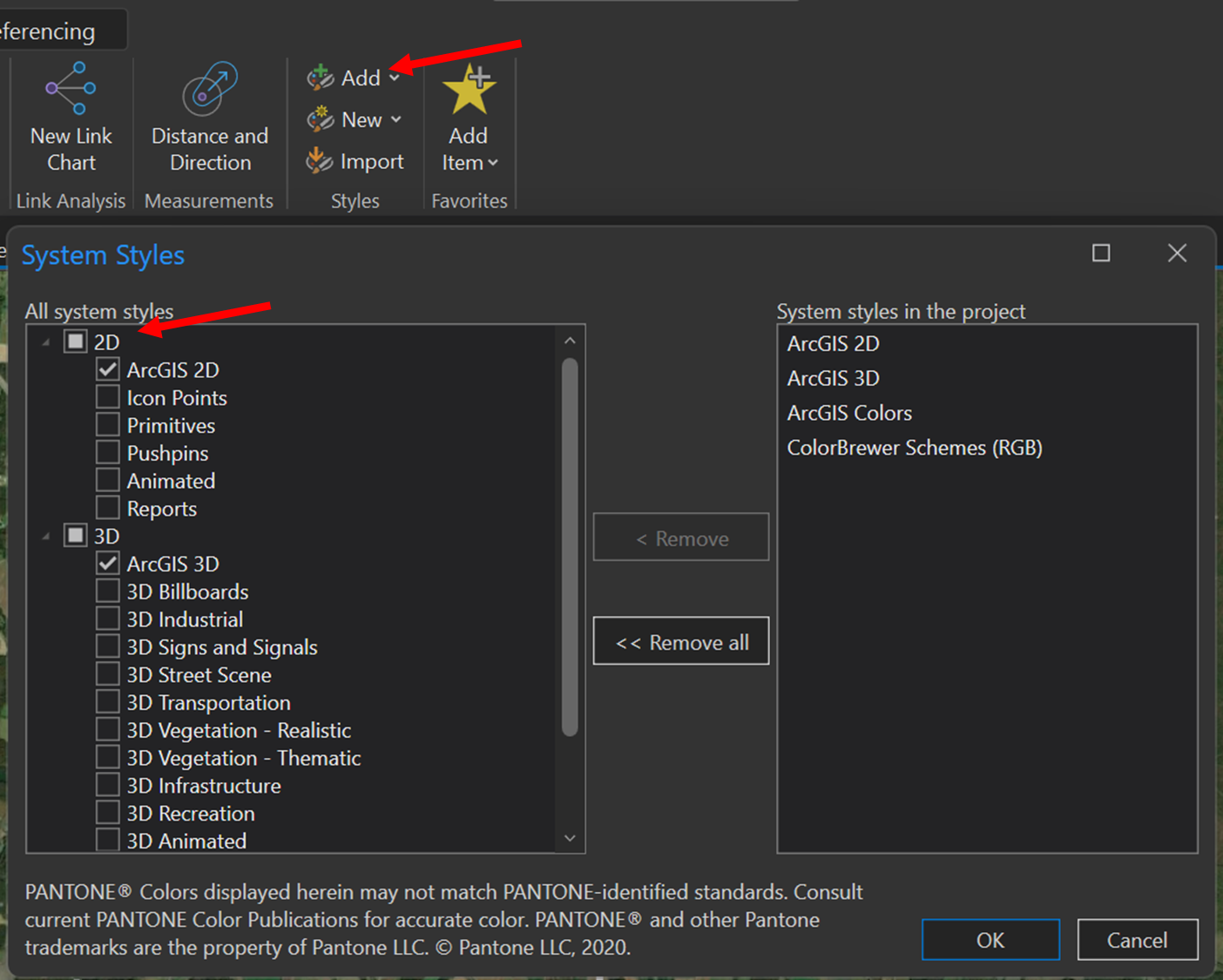The height and width of the screenshot is (980, 1223).
Task: Click the Add styles icon
Action: click(319, 77)
